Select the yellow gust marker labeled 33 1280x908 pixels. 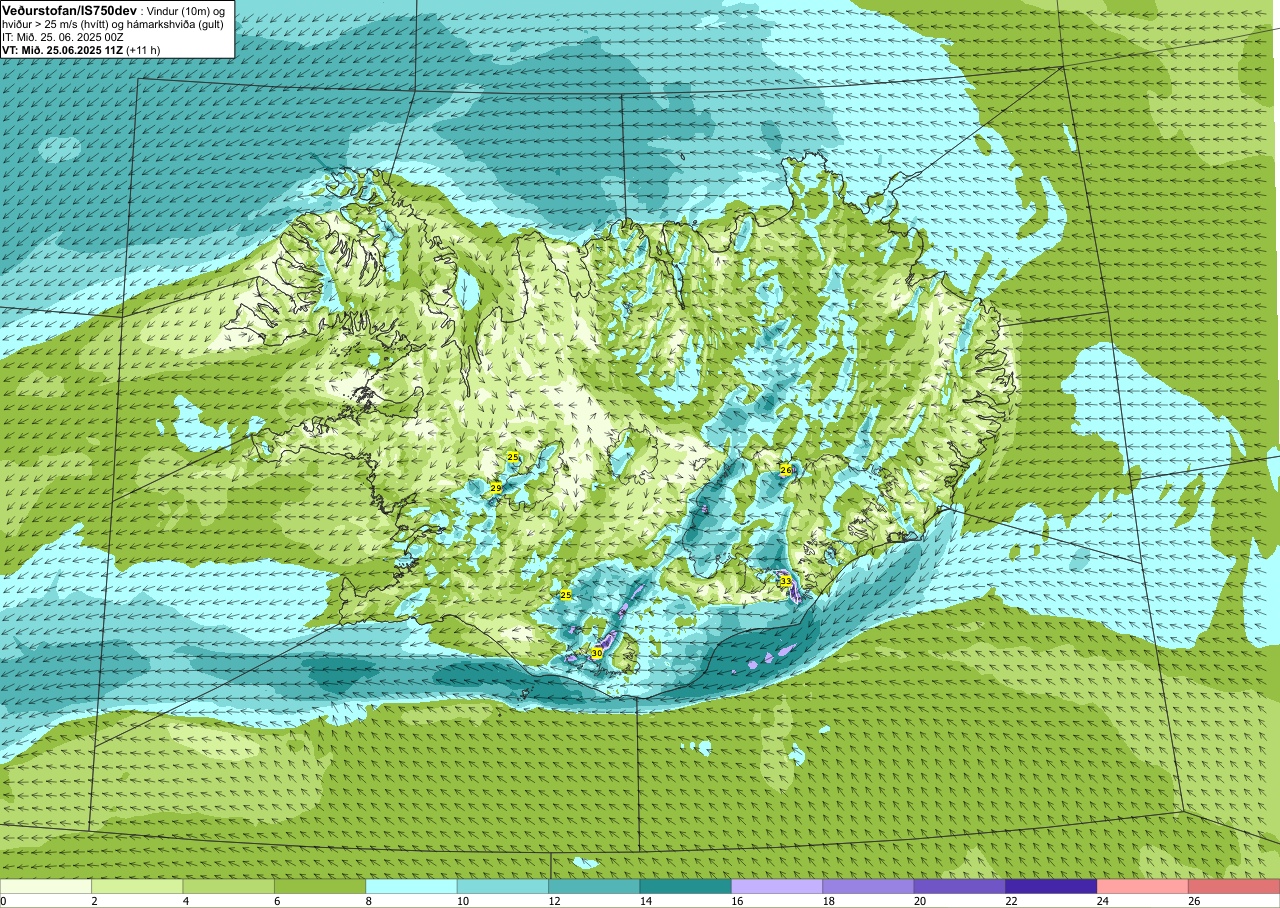[x=786, y=581]
